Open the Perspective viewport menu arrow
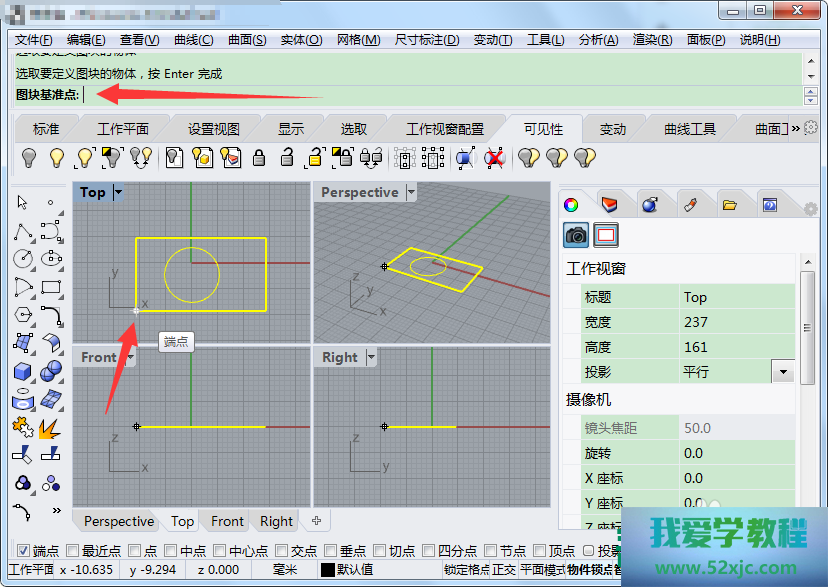The width and height of the screenshot is (828, 587). [x=410, y=192]
